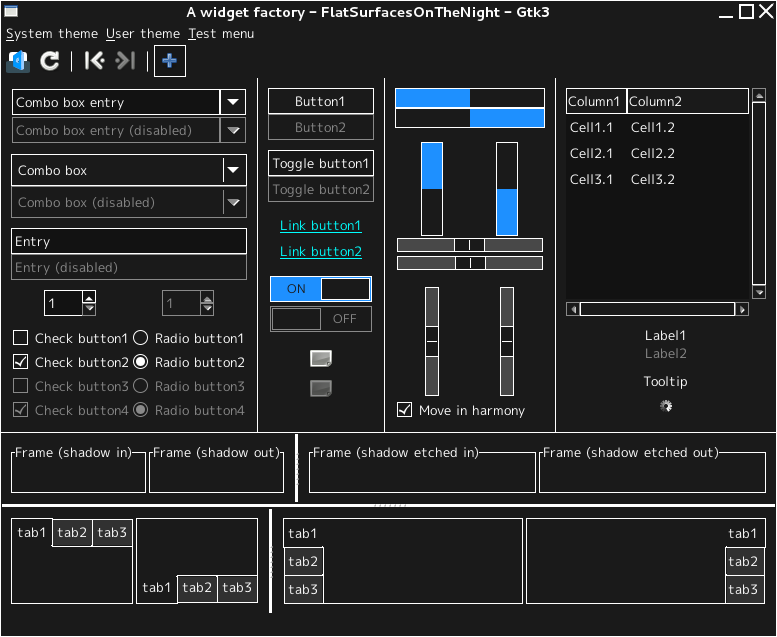Open the Combo box dropdown
777x637 pixels.
pyautogui.click(x=129, y=170)
